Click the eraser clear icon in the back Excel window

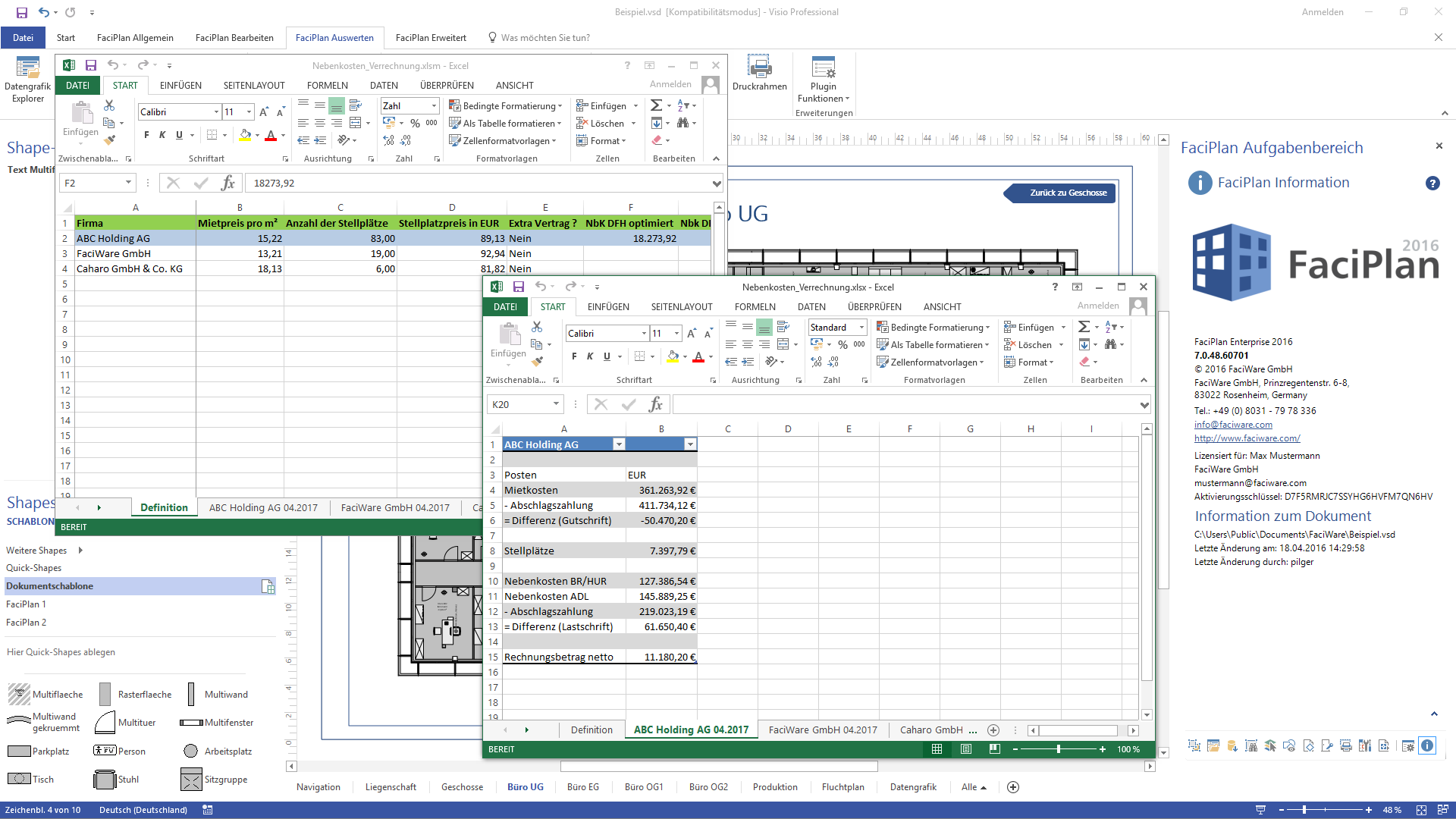pos(657,140)
